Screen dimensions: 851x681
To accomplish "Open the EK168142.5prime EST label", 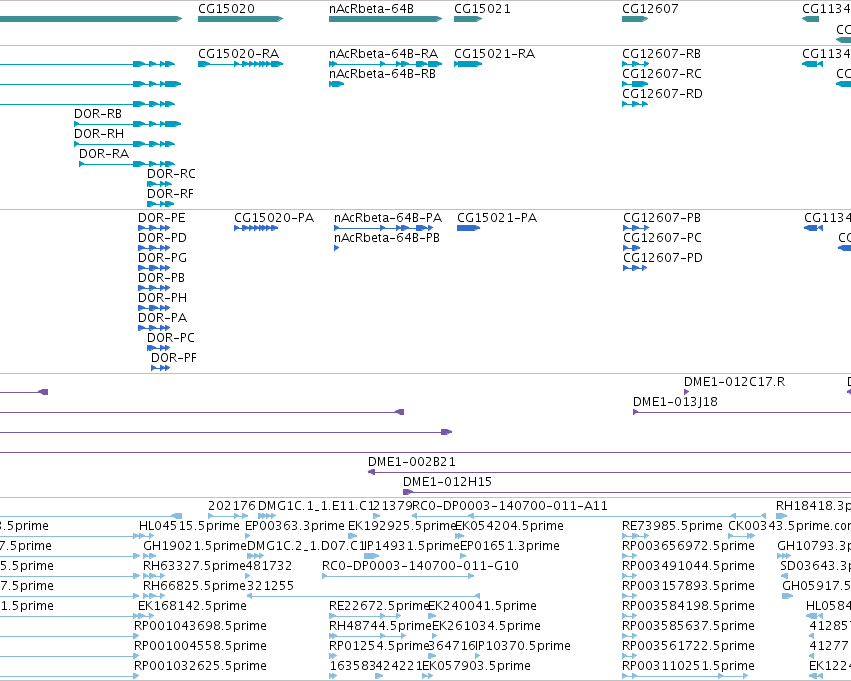I will pyautogui.click(x=192, y=607).
